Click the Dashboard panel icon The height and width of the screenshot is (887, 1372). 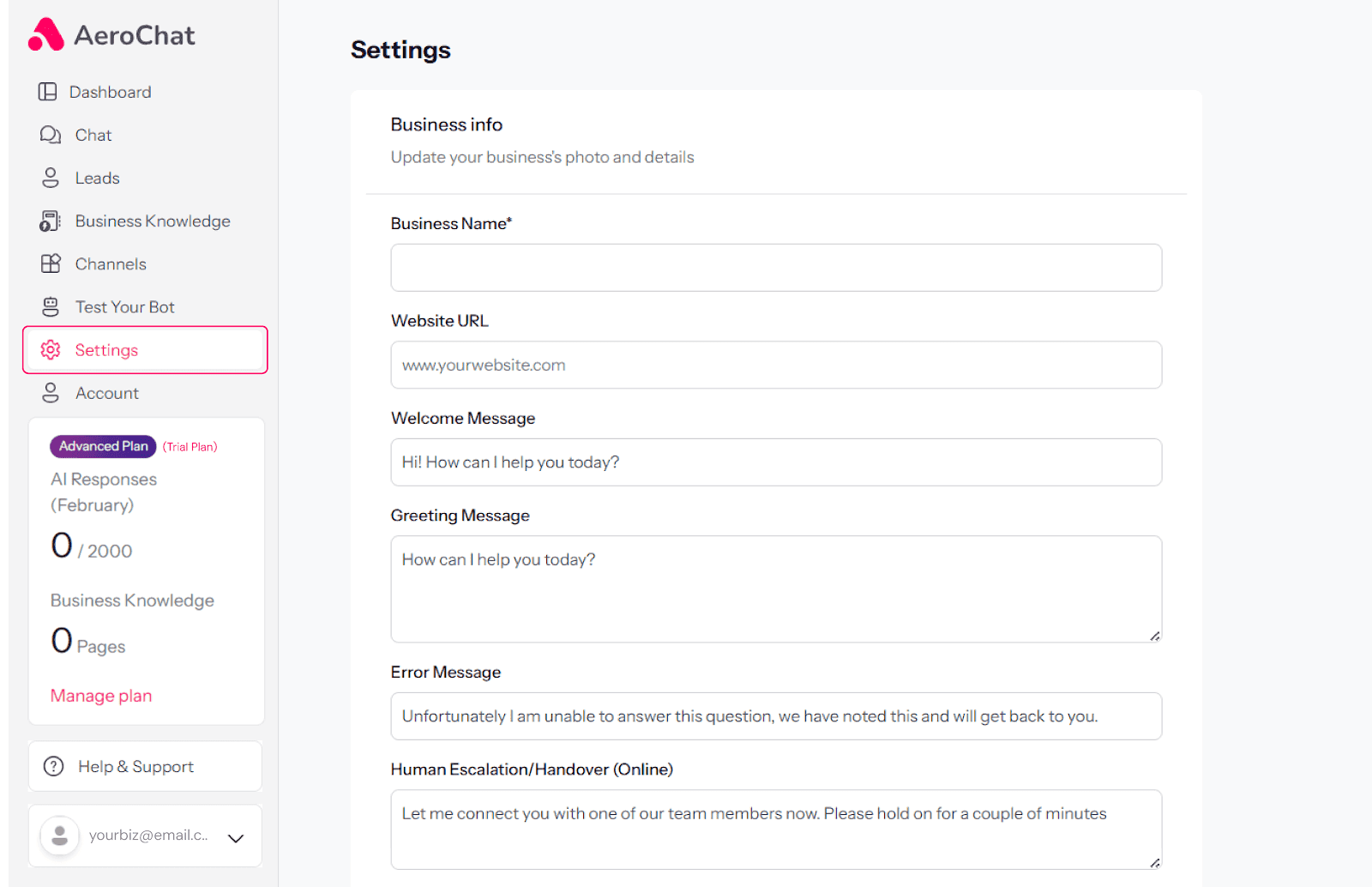point(48,92)
